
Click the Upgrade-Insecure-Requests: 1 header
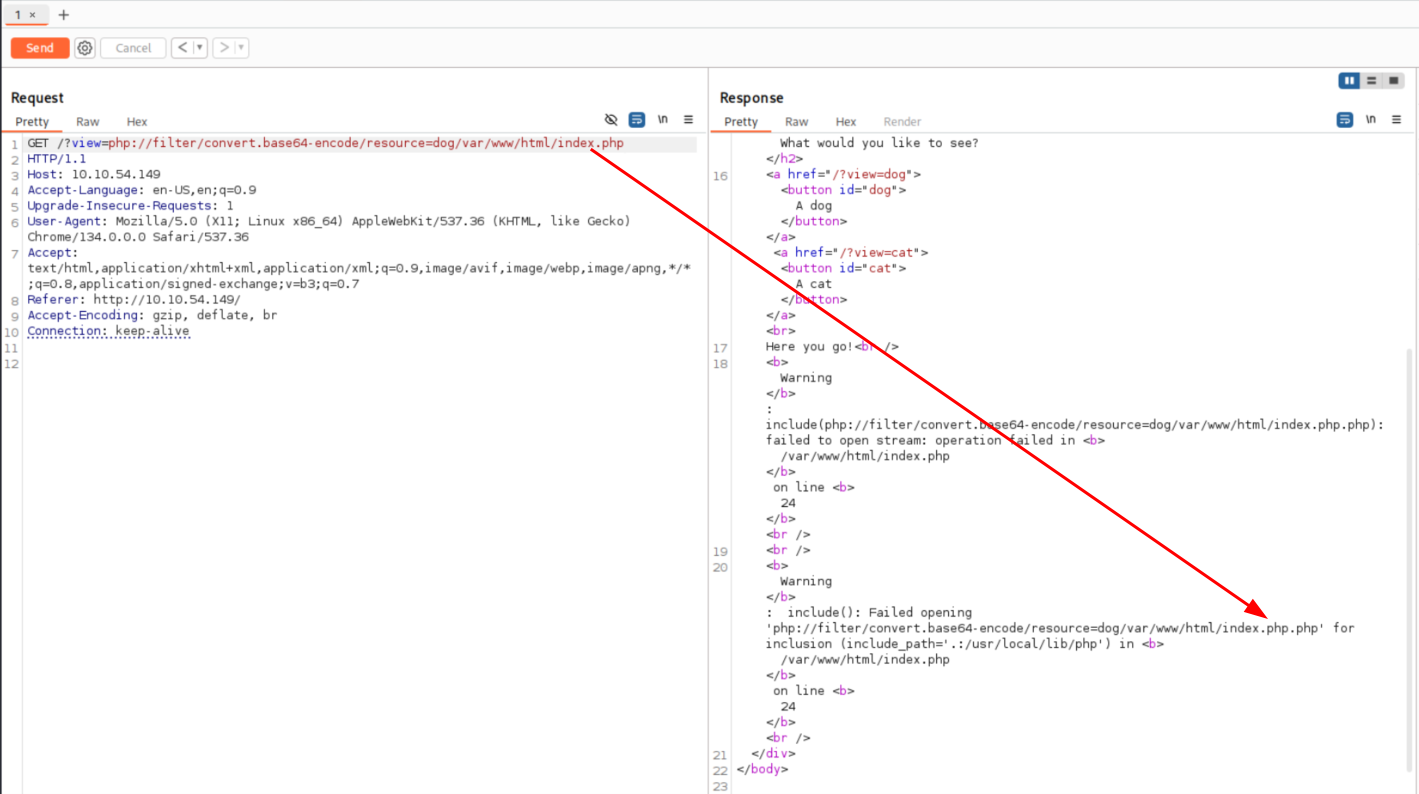click(130, 206)
